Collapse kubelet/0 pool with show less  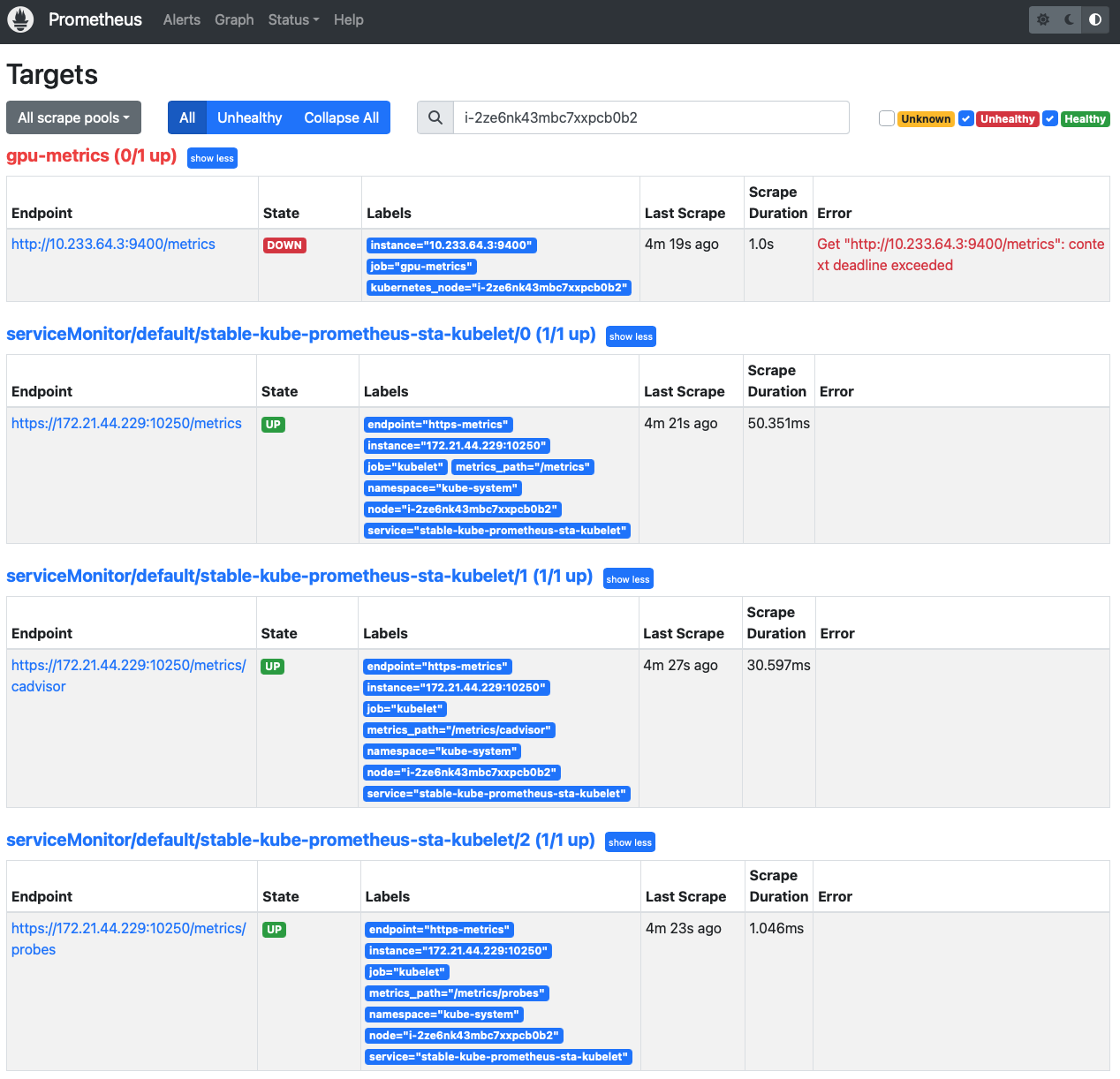coord(631,336)
